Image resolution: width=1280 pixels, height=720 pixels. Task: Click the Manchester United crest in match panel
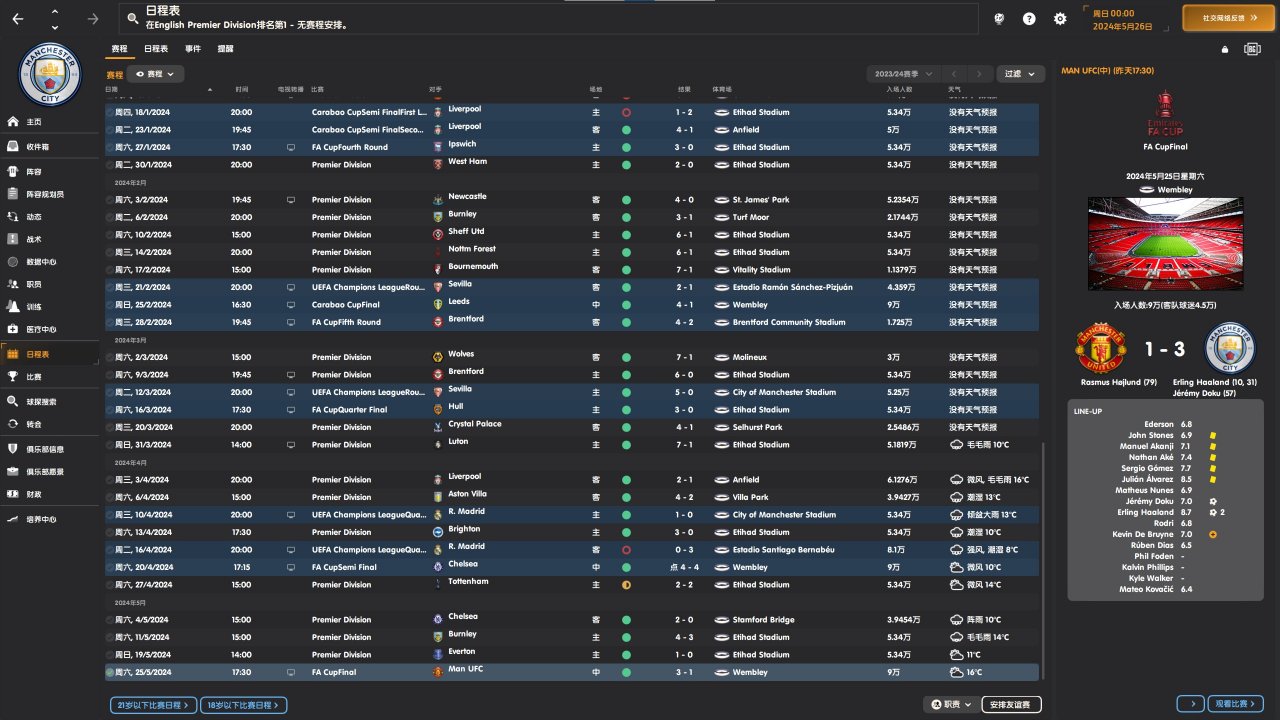[1100, 349]
